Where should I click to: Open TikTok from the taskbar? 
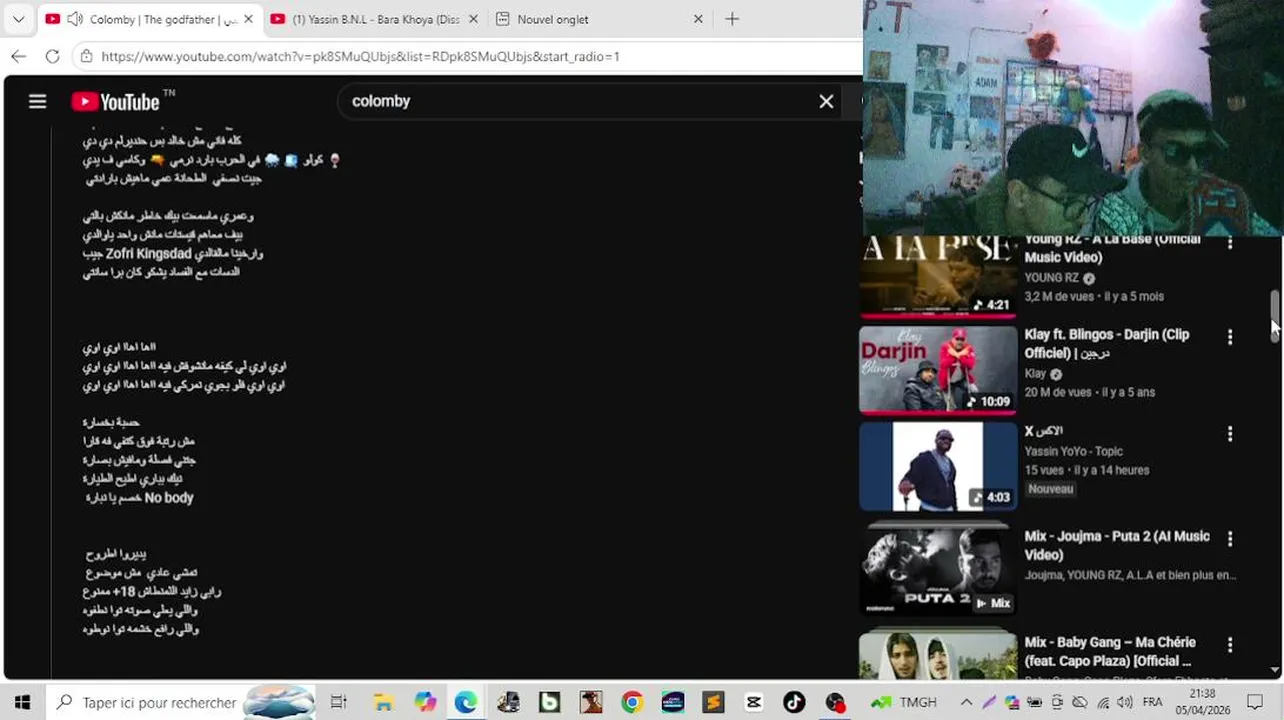pyautogui.click(x=794, y=703)
